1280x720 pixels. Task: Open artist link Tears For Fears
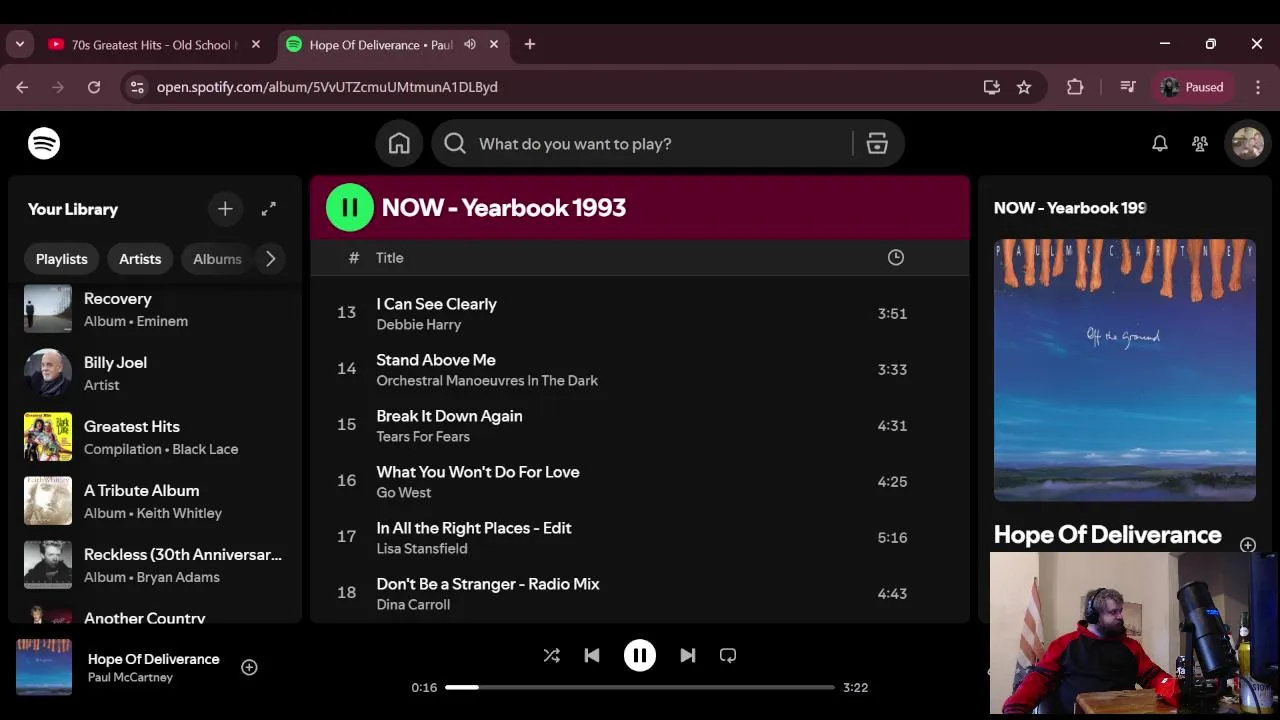(x=423, y=437)
